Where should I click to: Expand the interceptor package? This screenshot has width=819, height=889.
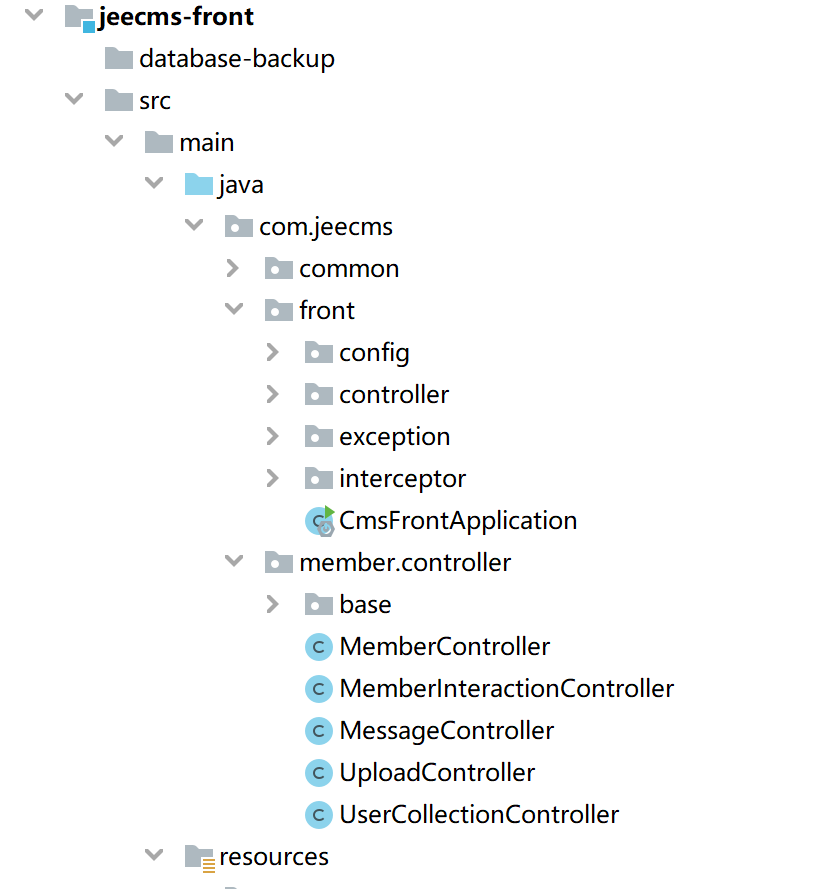(x=273, y=479)
